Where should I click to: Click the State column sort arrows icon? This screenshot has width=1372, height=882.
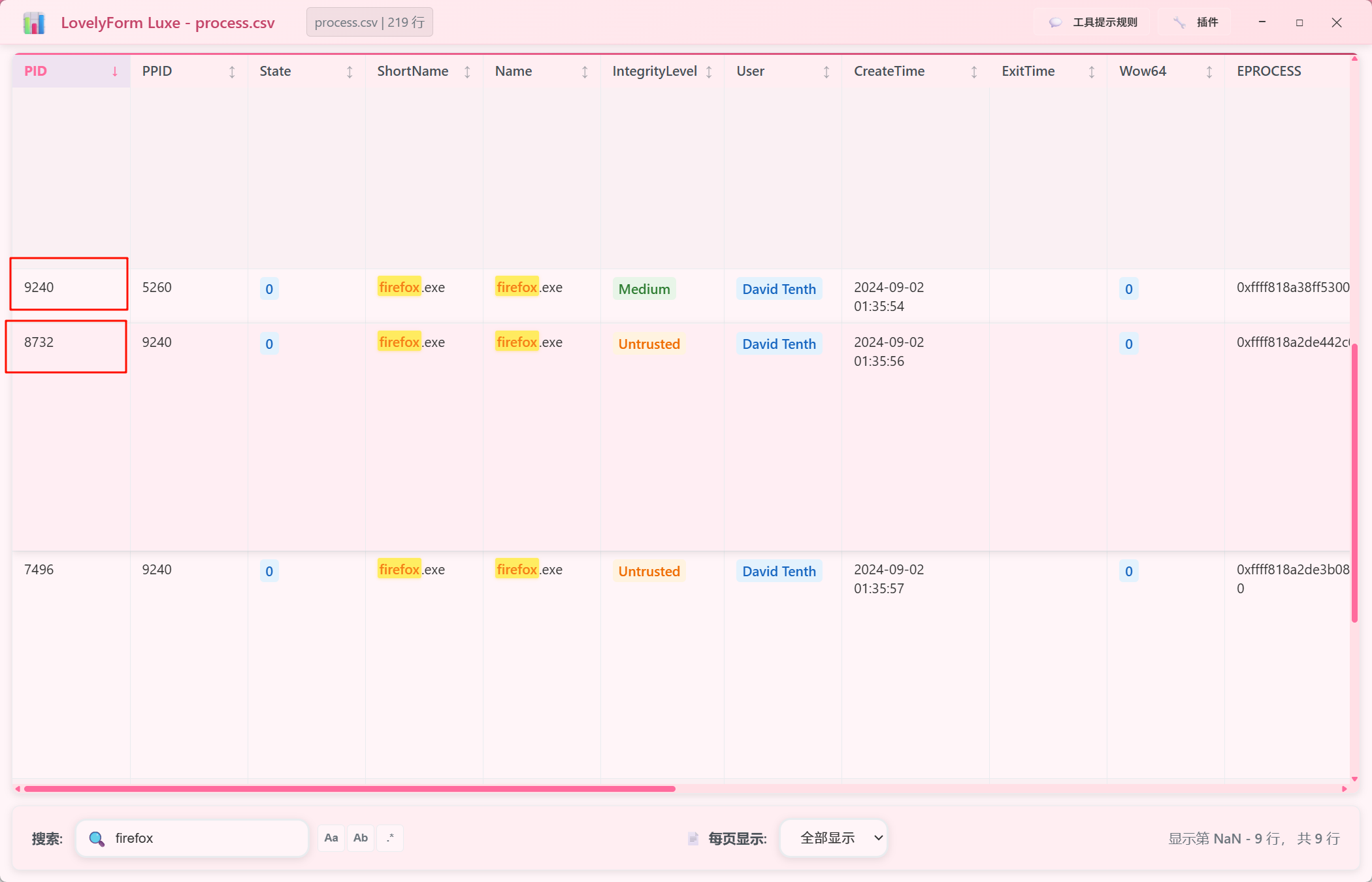[x=350, y=72]
